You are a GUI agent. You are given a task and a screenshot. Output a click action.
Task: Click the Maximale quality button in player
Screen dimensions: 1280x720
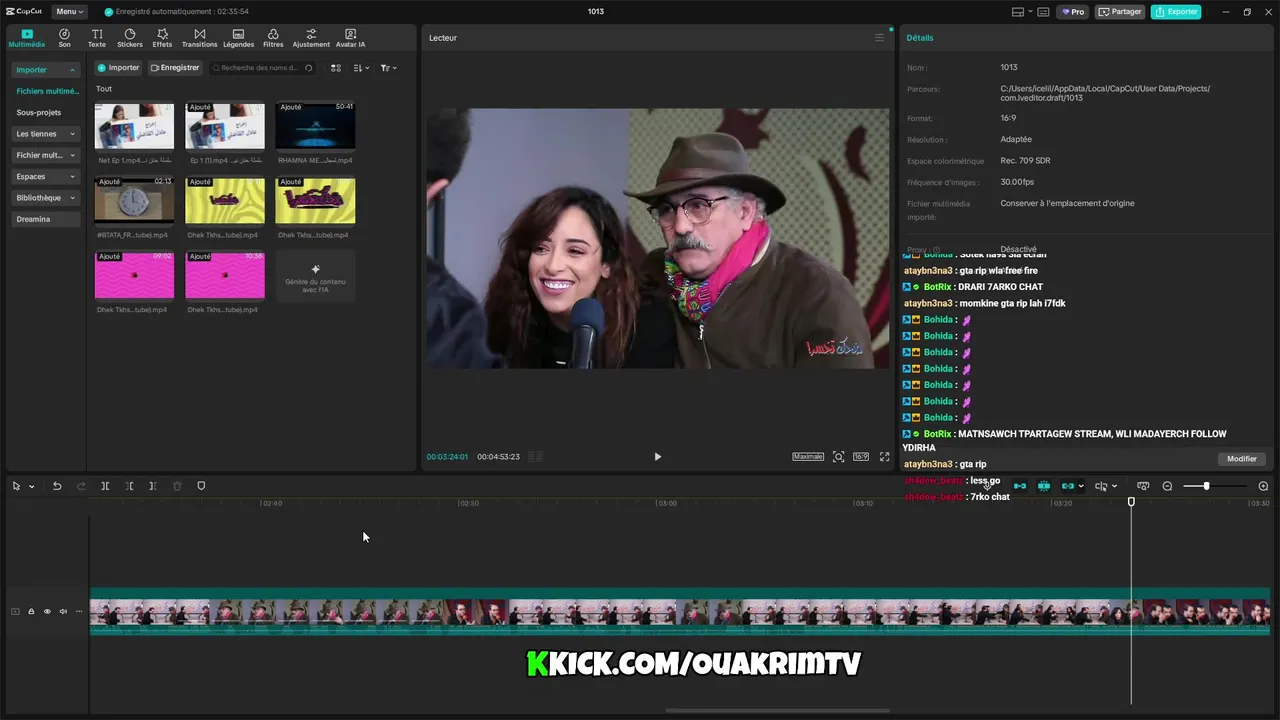[x=808, y=456]
